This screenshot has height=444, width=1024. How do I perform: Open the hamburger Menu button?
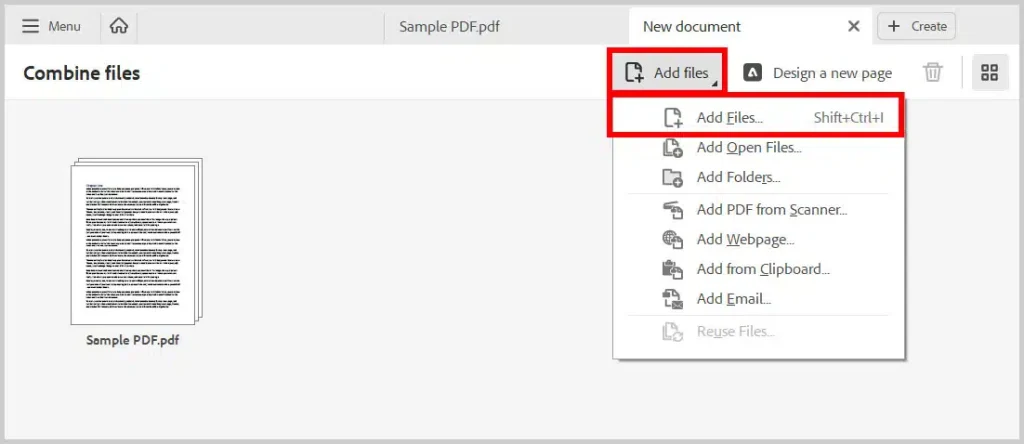click(x=51, y=26)
